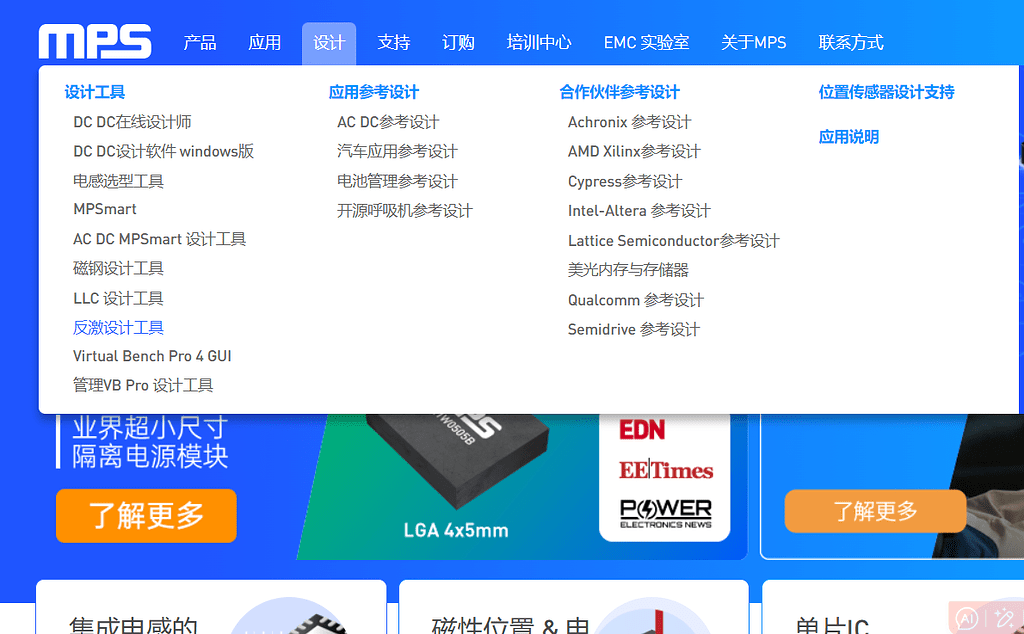Screen dimensions: 1024x634
Task: Open the 培训中心 menu item
Action: (x=539, y=42)
